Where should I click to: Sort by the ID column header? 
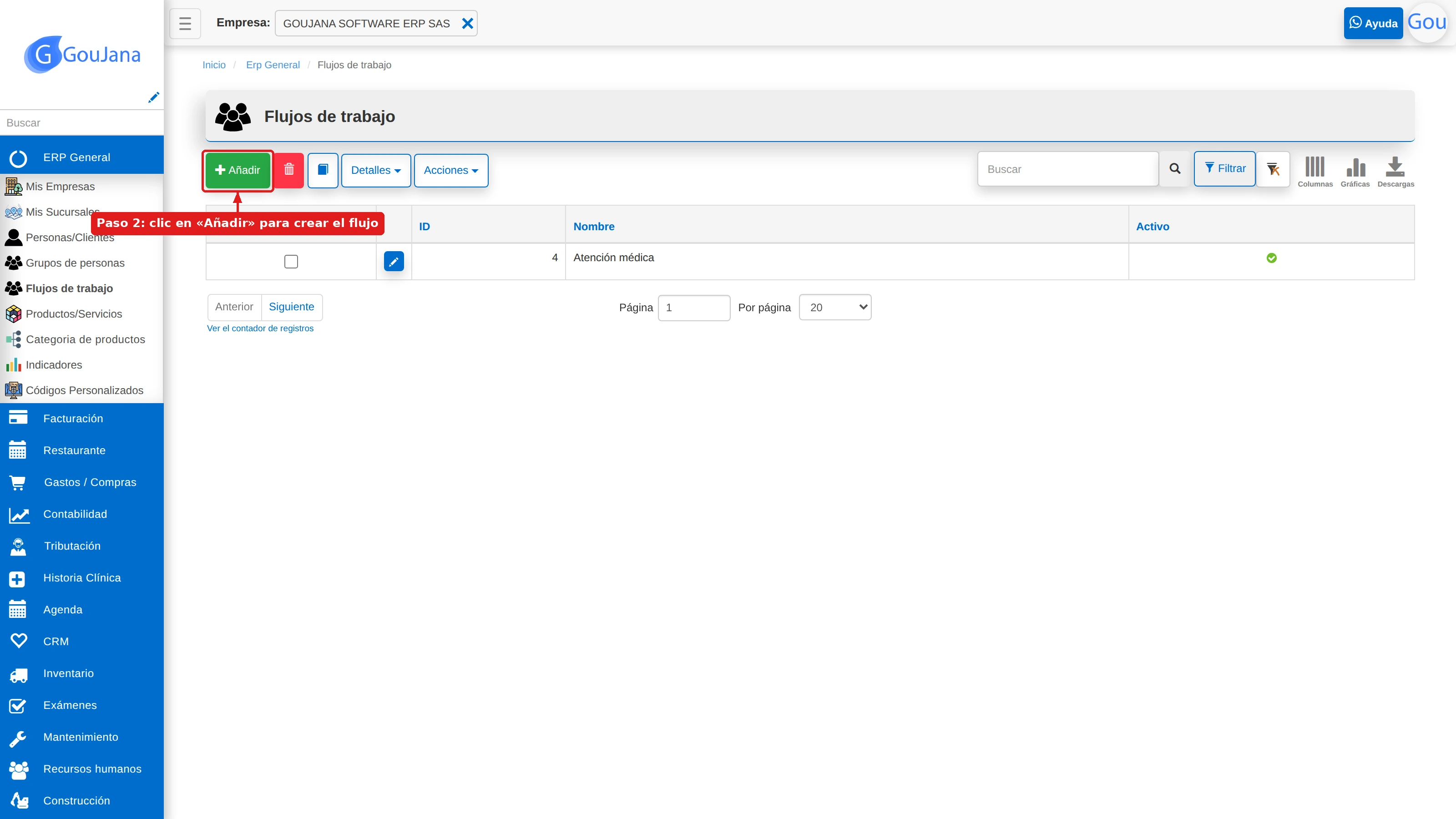click(425, 226)
